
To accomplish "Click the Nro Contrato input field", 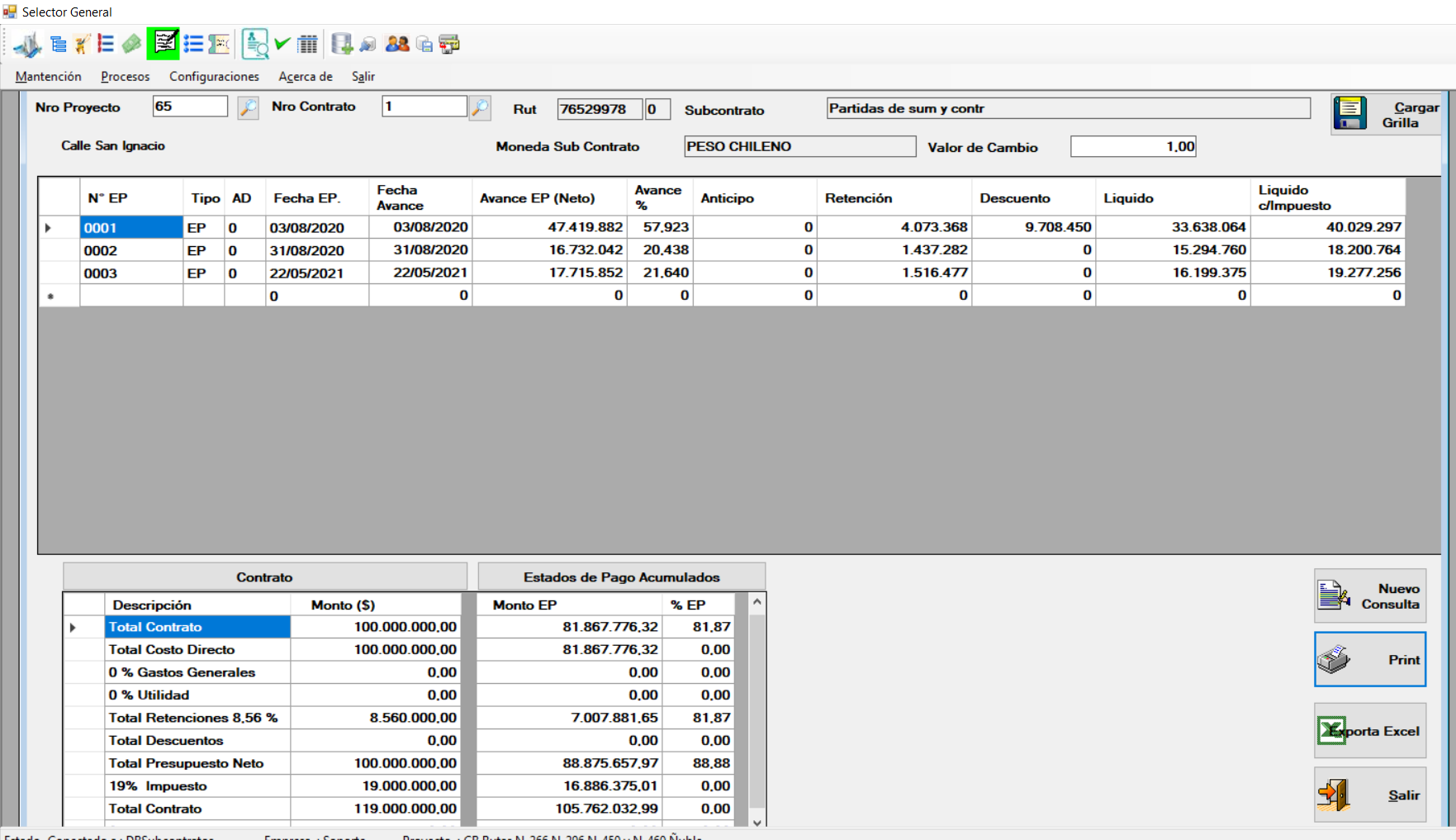I will click(424, 107).
